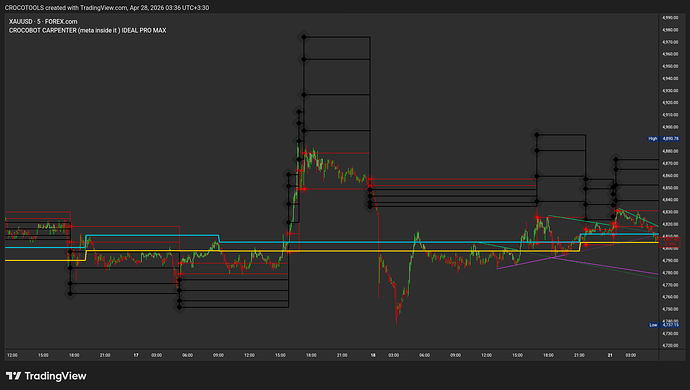Click the 4,990.00 price axis label

(x=670, y=18)
